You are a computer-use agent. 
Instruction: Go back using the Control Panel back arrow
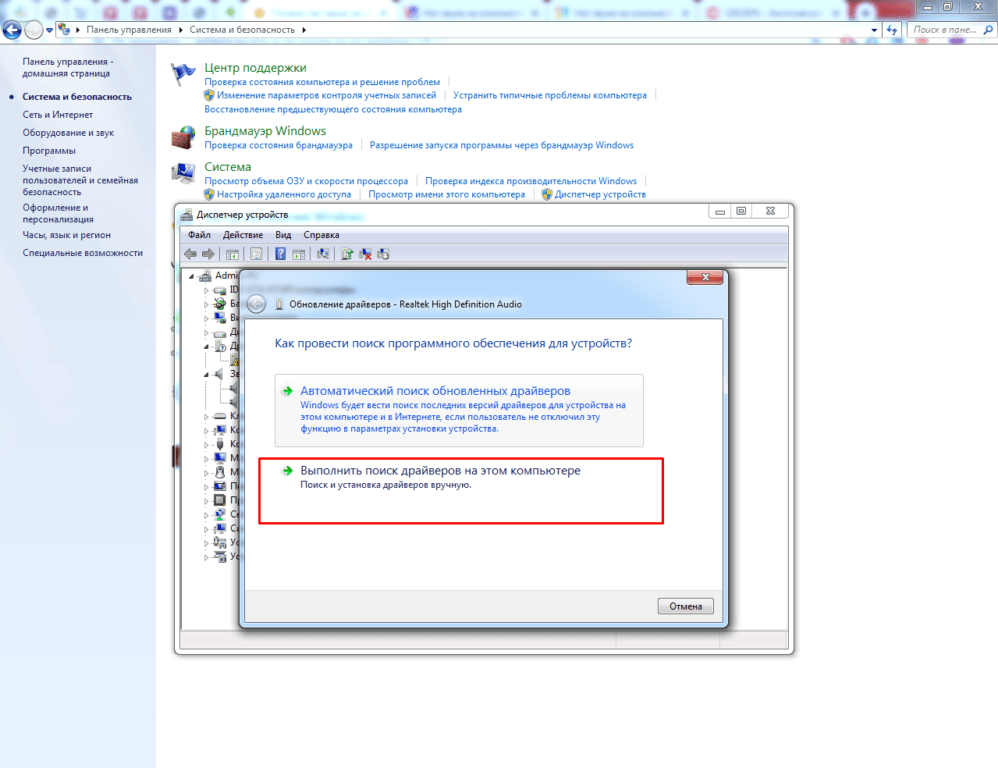[x=11, y=29]
